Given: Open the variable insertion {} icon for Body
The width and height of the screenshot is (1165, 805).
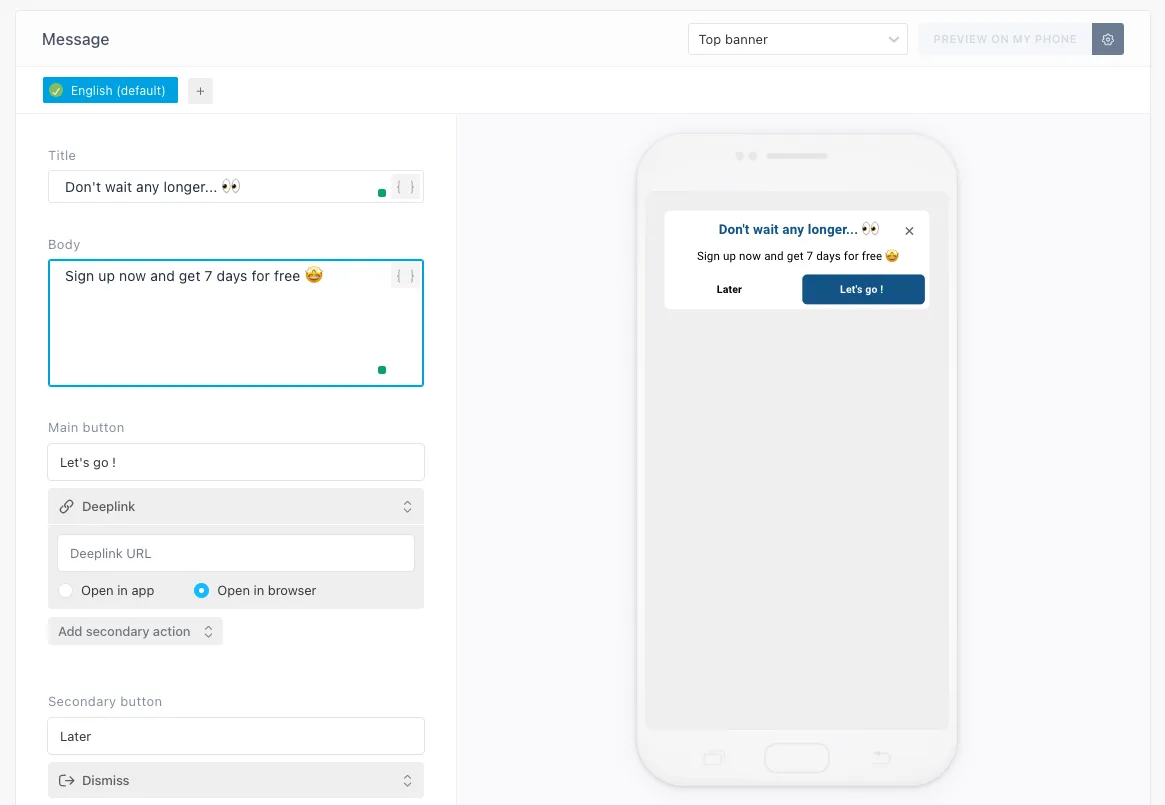Looking at the screenshot, I should click(x=404, y=276).
